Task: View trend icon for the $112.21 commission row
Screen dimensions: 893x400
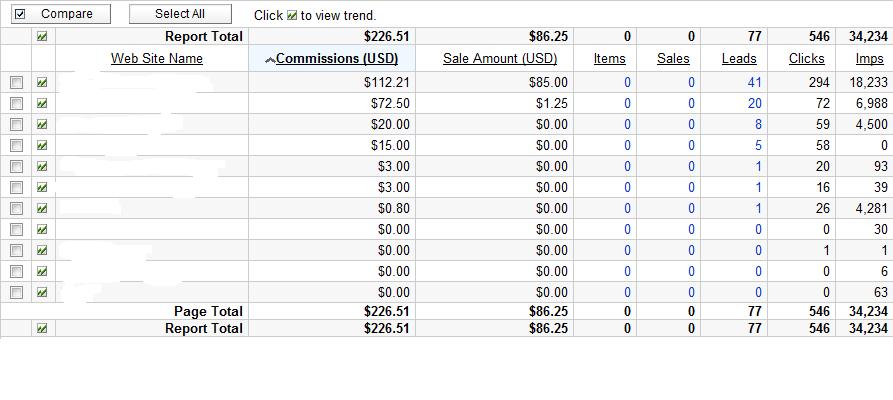Action: tap(42, 83)
